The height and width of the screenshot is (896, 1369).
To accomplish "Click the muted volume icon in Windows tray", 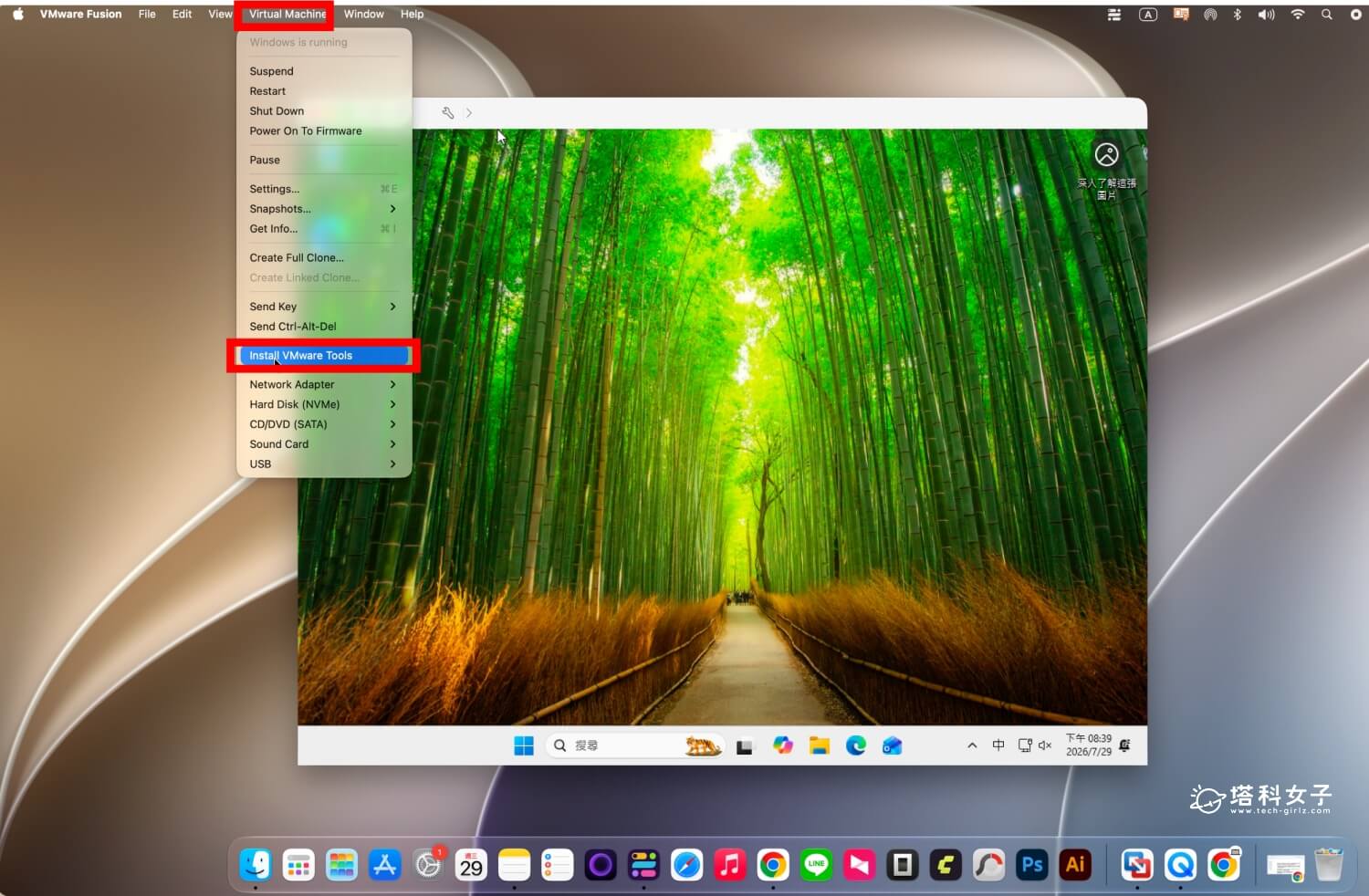I will click(1045, 745).
